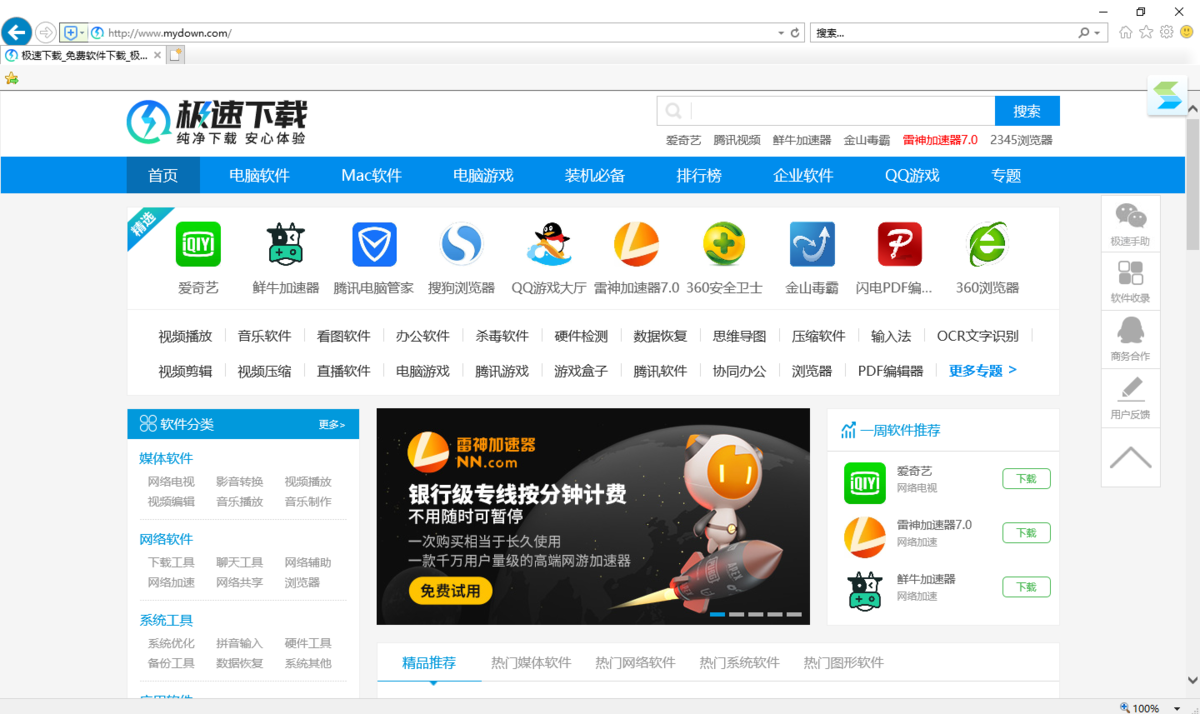This screenshot has width=1200, height=714.
Task: Open the 爱奇艺 green app icon in featured row
Action: tap(198, 244)
